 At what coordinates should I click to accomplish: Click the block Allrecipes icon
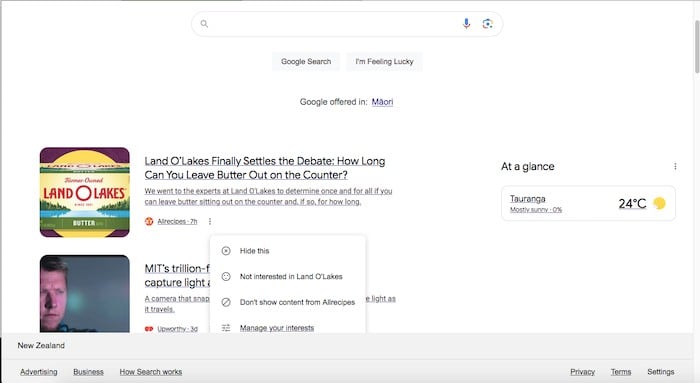point(226,302)
